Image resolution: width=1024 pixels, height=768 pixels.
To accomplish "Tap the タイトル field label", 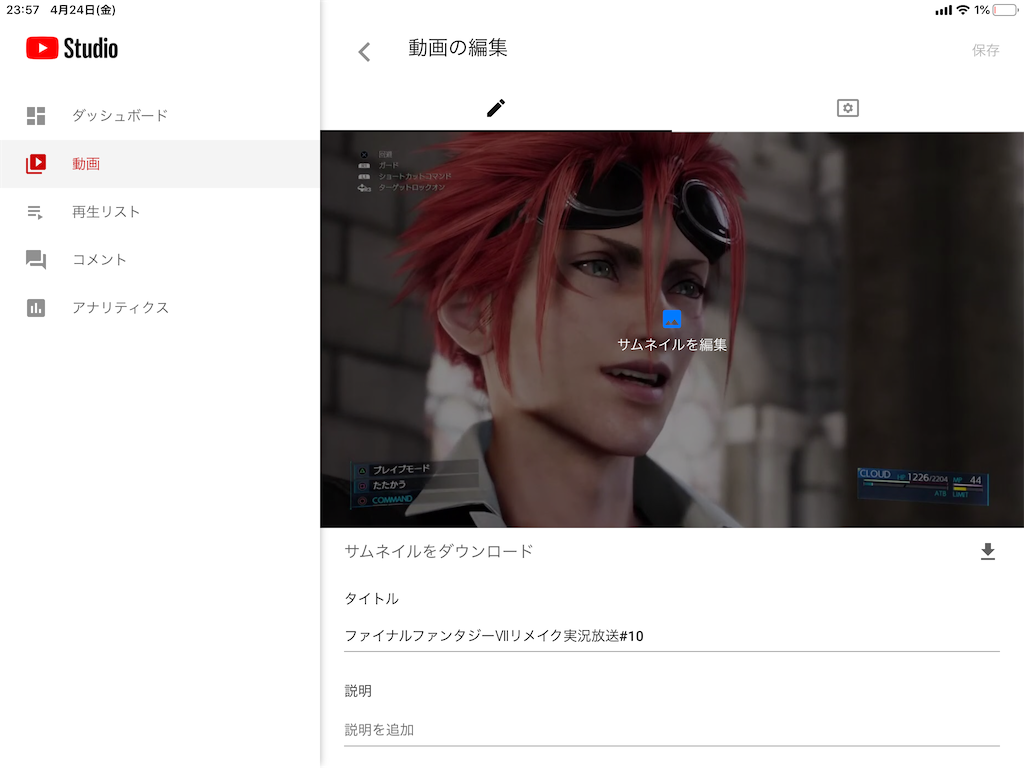I will [x=372, y=599].
